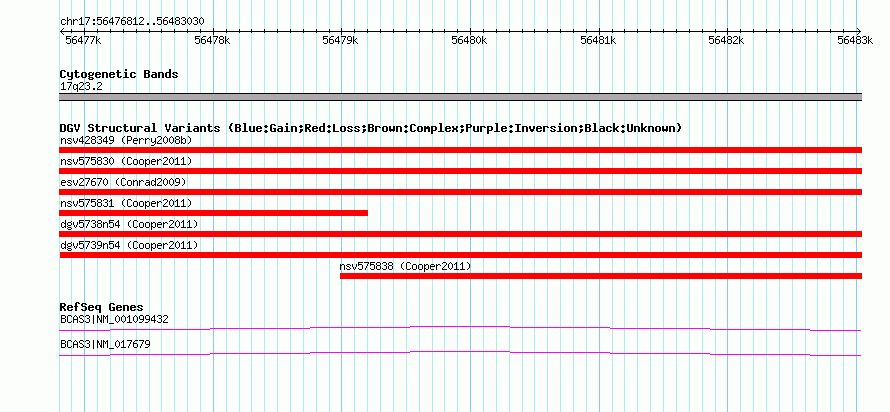Click the 56479k ruler tick label

click(340, 40)
